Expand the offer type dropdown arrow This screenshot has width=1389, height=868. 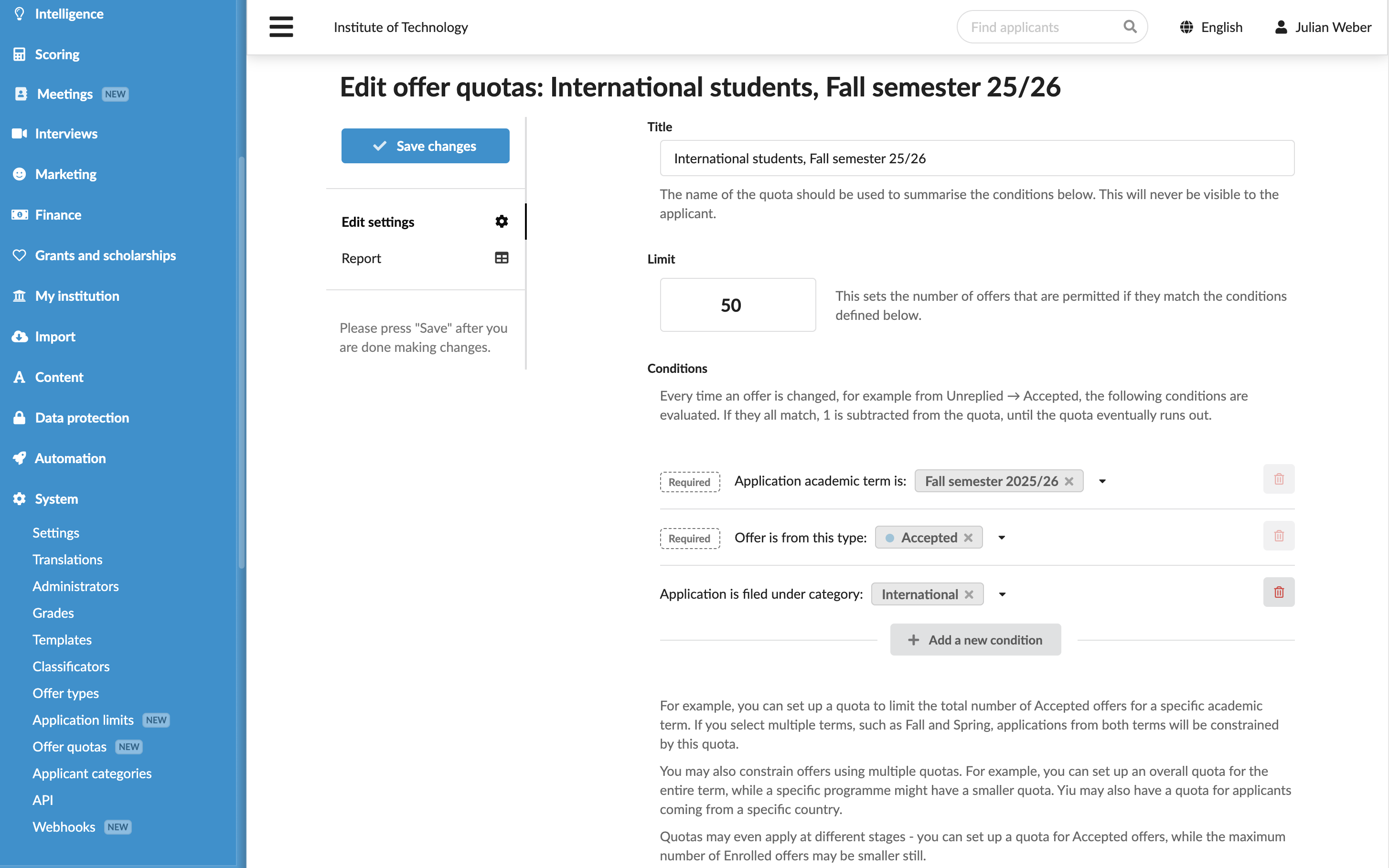click(x=1002, y=538)
